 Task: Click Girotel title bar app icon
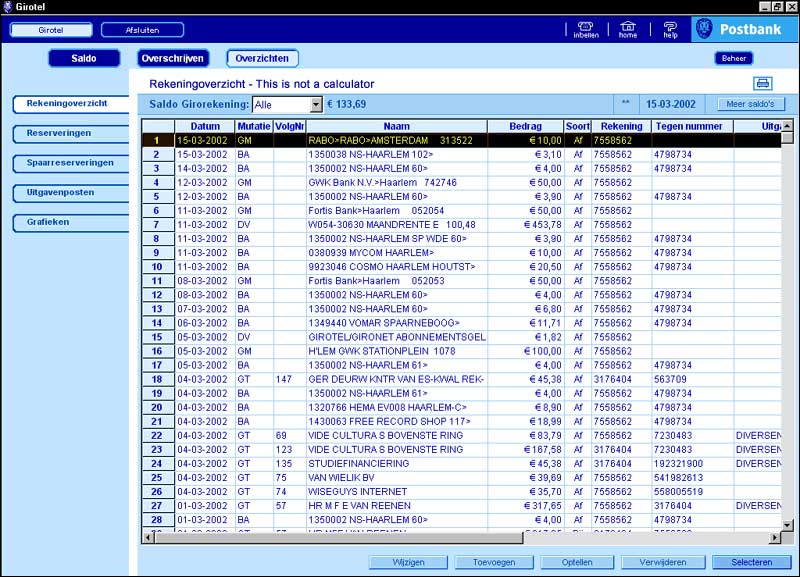pos(7,7)
